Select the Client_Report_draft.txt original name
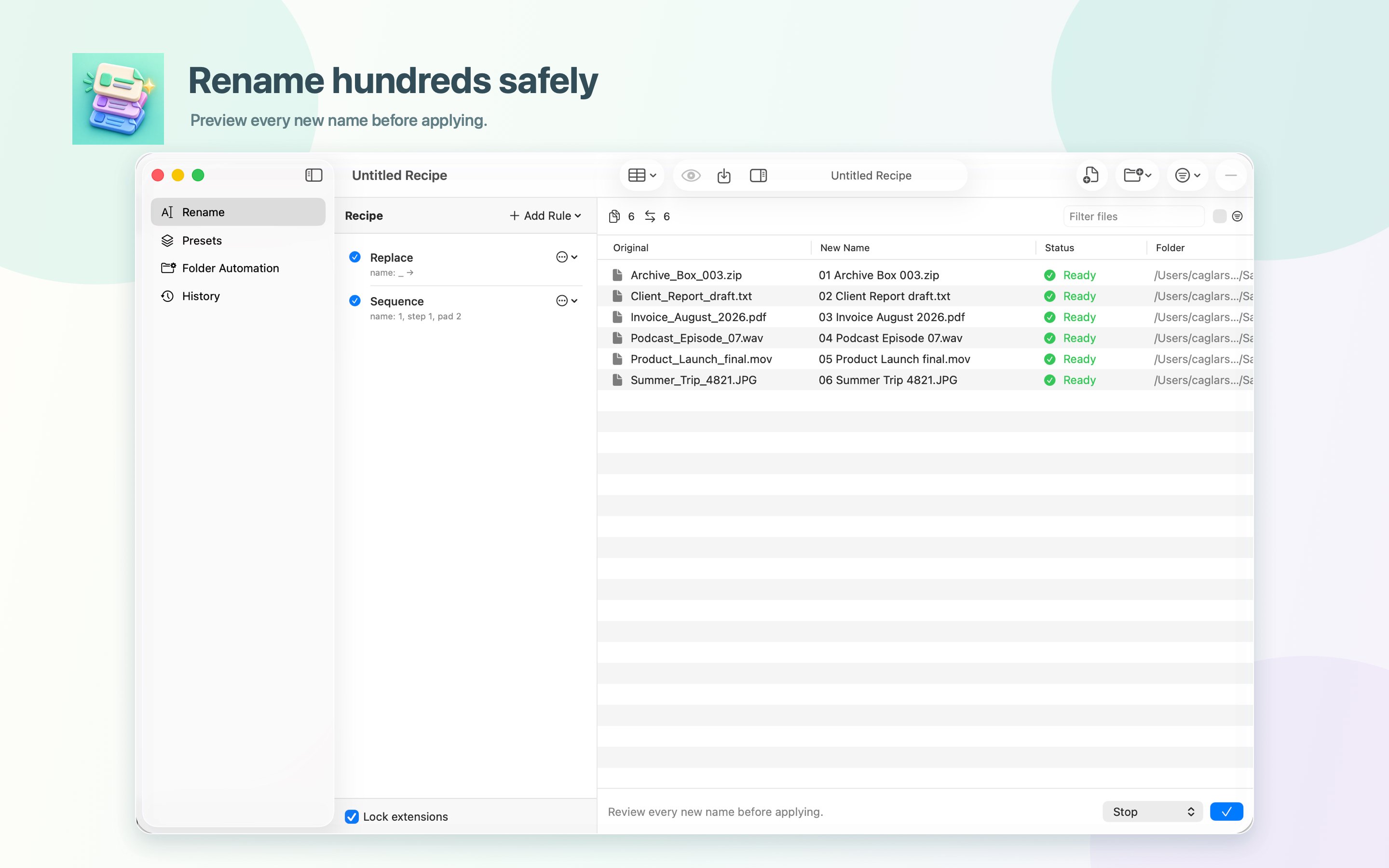 tap(691, 296)
